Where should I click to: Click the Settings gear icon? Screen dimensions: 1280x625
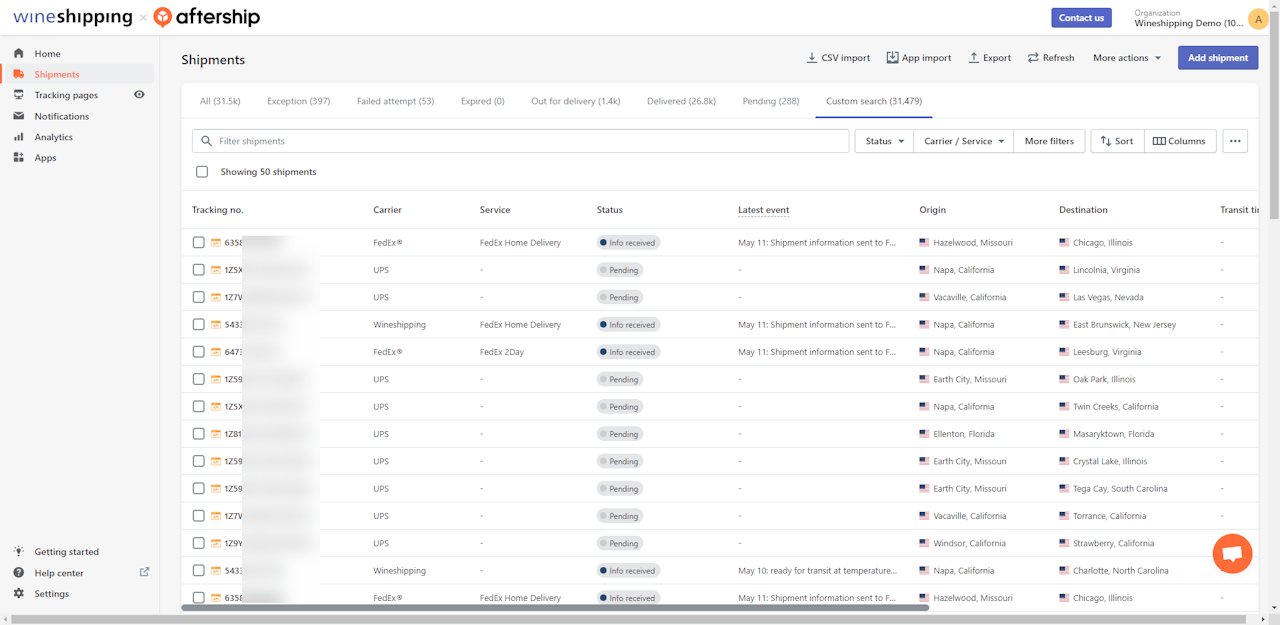click(x=18, y=594)
